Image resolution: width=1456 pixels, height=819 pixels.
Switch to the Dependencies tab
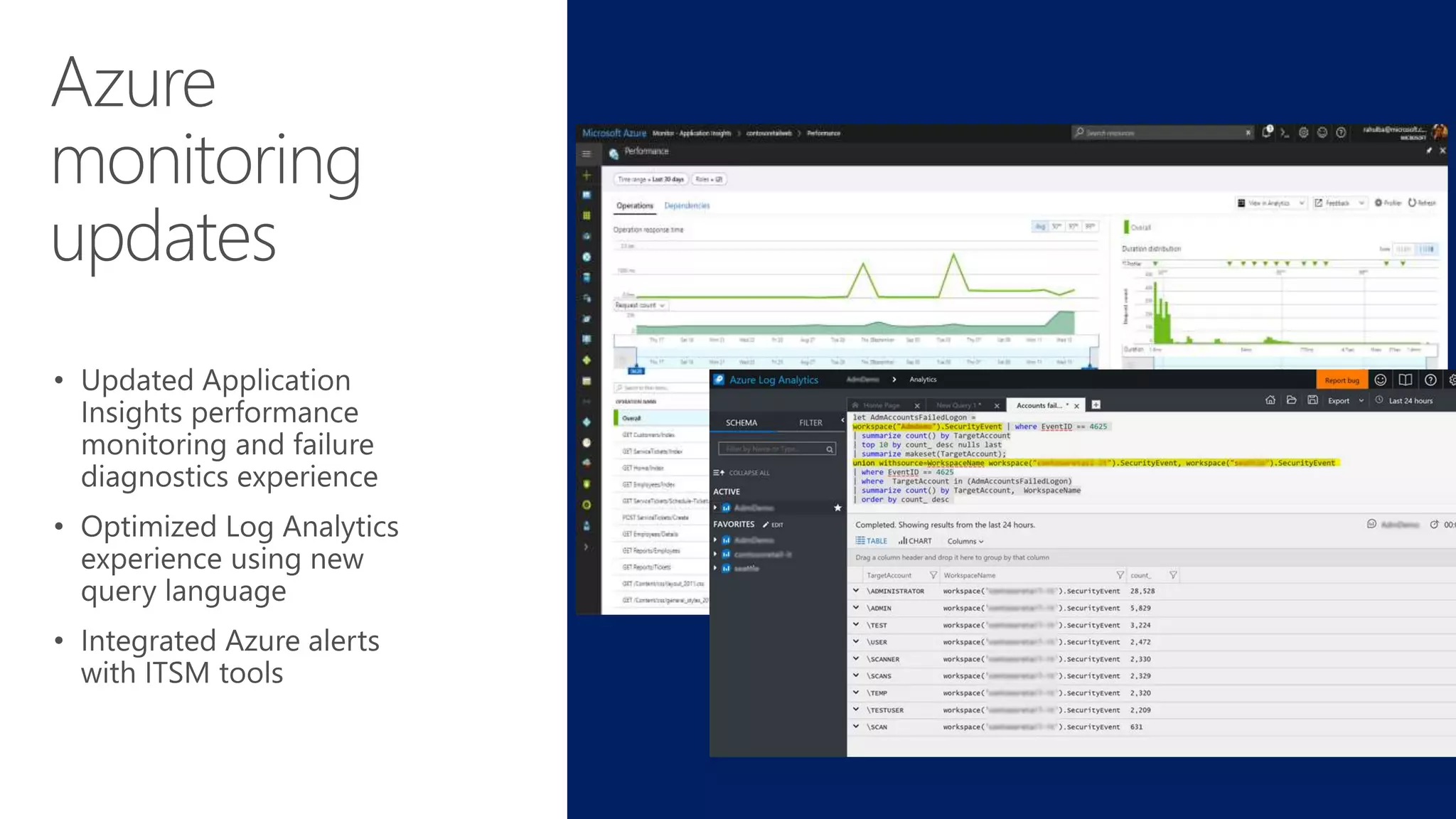click(x=687, y=205)
